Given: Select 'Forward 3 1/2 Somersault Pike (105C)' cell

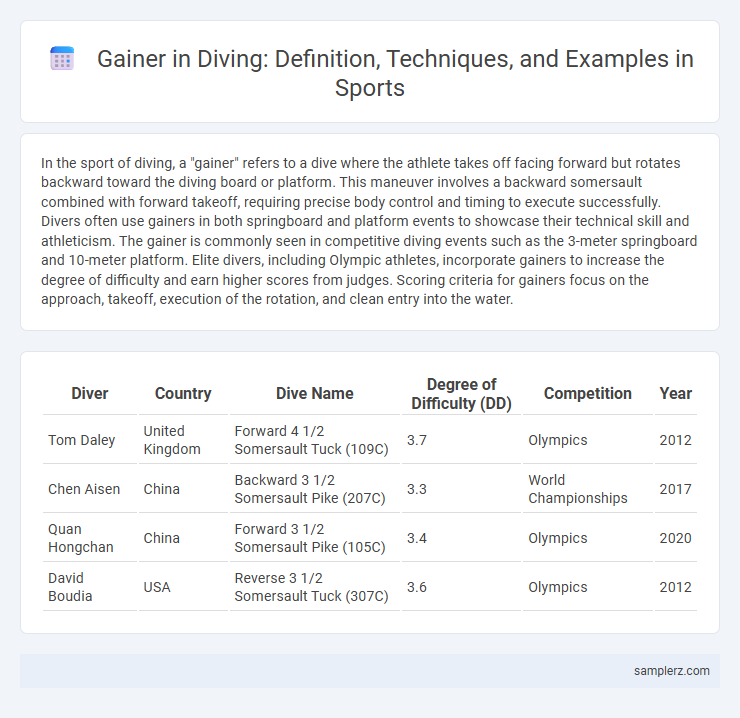Looking at the screenshot, I should click(315, 538).
